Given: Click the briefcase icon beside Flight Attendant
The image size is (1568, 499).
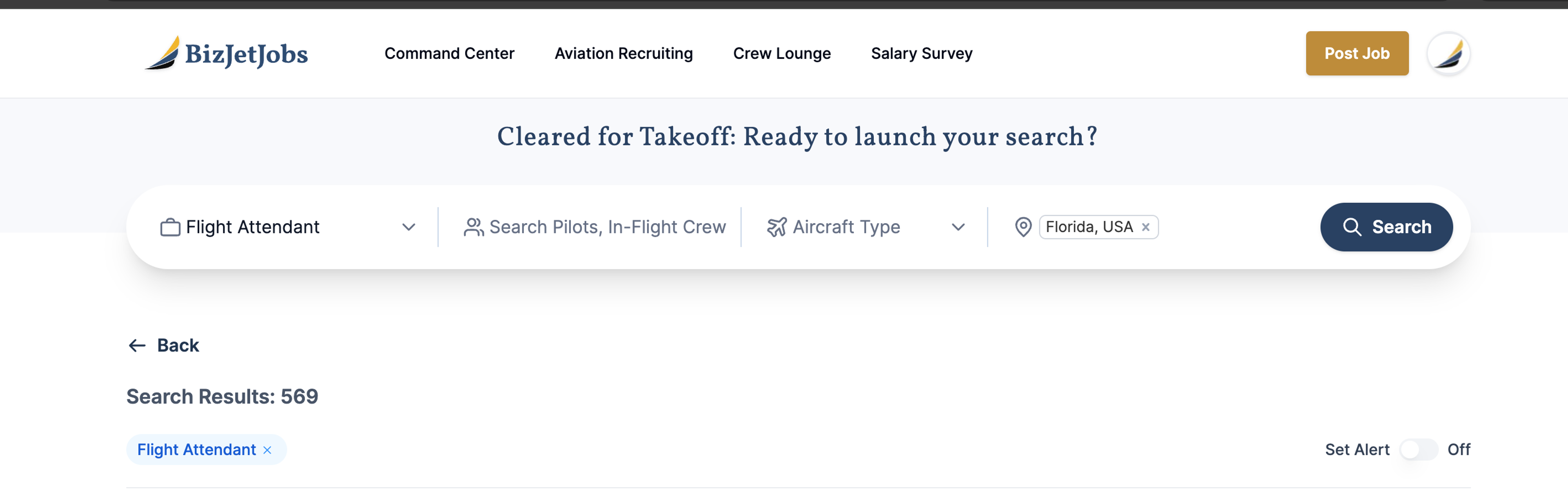Looking at the screenshot, I should (170, 227).
